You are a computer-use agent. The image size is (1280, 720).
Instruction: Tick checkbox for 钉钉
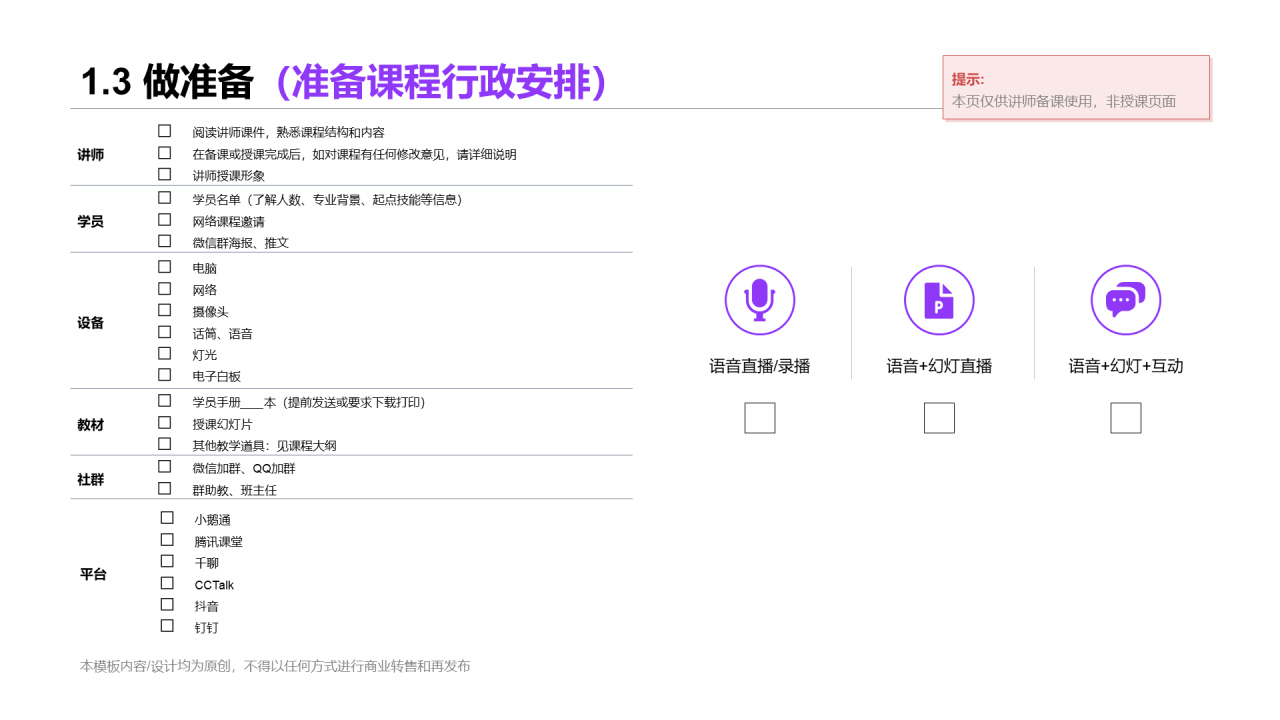(x=167, y=626)
